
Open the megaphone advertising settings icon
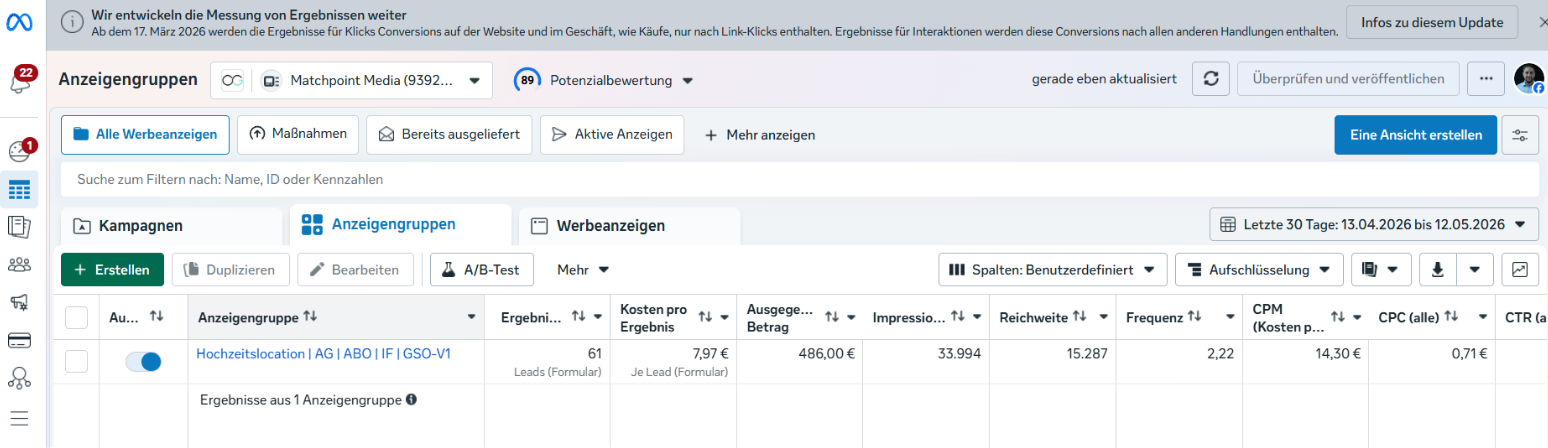(19, 302)
